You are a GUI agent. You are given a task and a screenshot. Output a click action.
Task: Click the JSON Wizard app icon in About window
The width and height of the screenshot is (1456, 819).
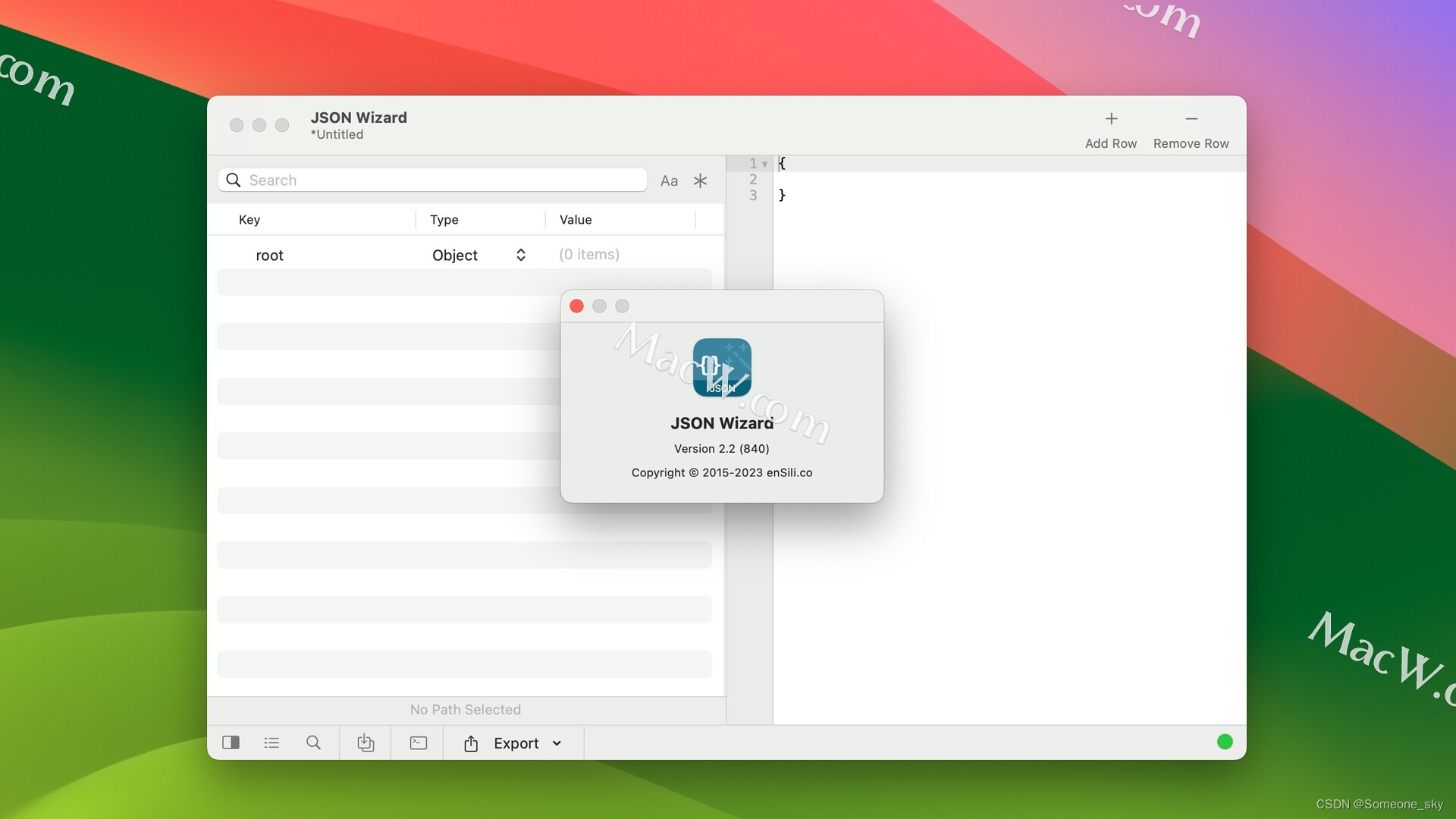[721, 367]
